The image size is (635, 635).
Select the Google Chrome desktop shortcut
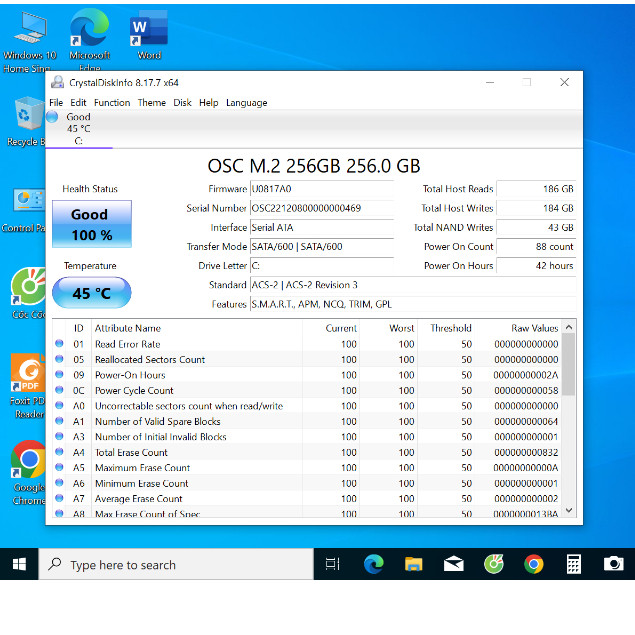(x=28, y=473)
